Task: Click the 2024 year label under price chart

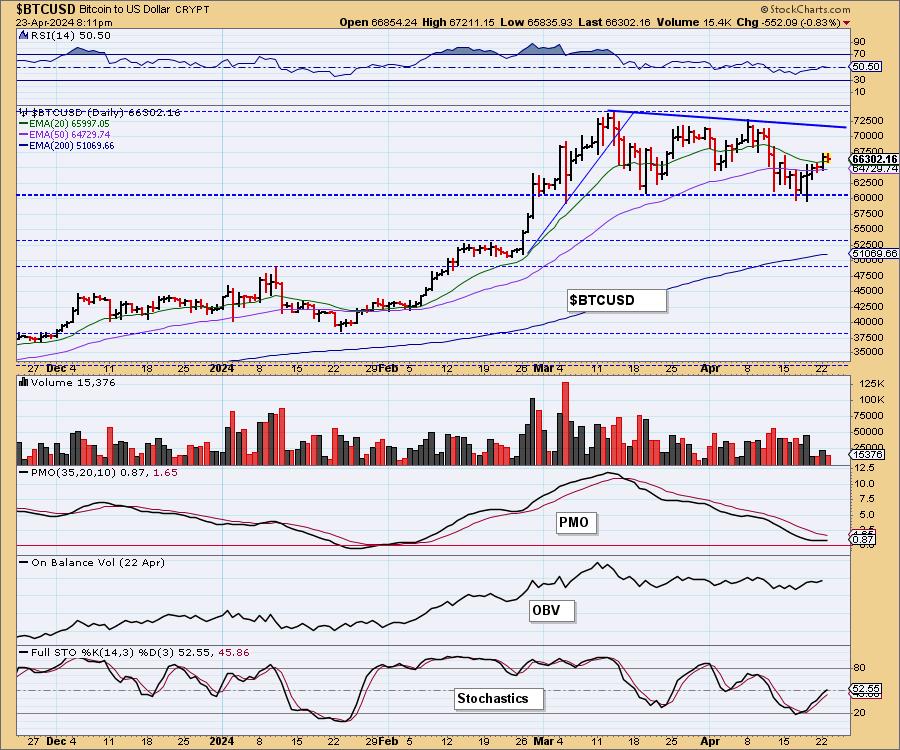Action: click(222, 368)
